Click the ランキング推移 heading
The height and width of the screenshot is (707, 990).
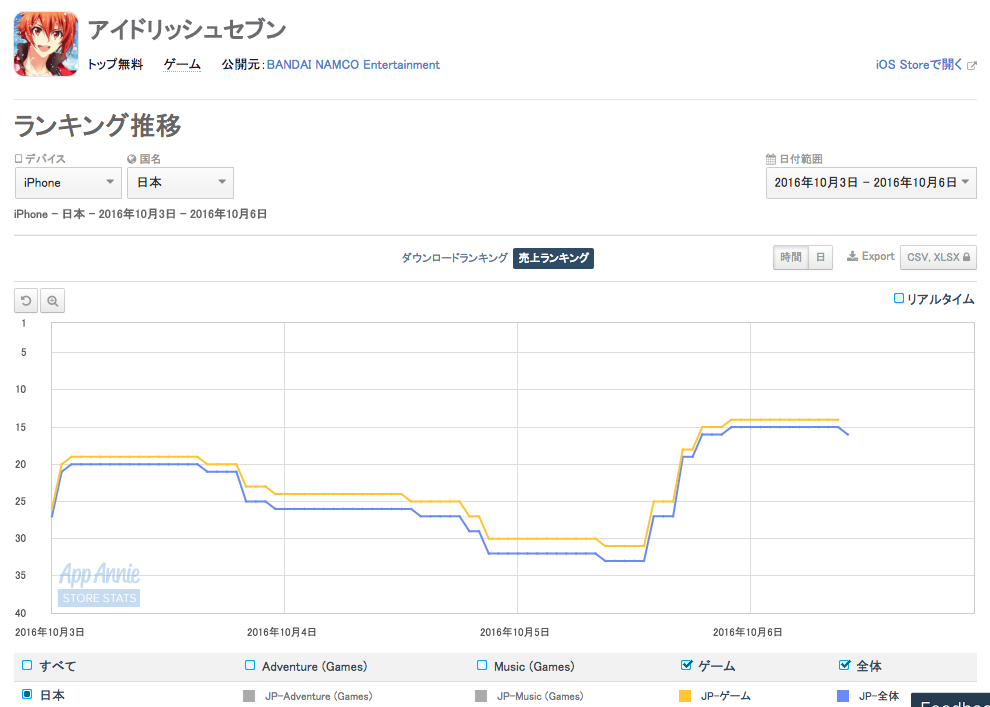[x=97, y=125]
